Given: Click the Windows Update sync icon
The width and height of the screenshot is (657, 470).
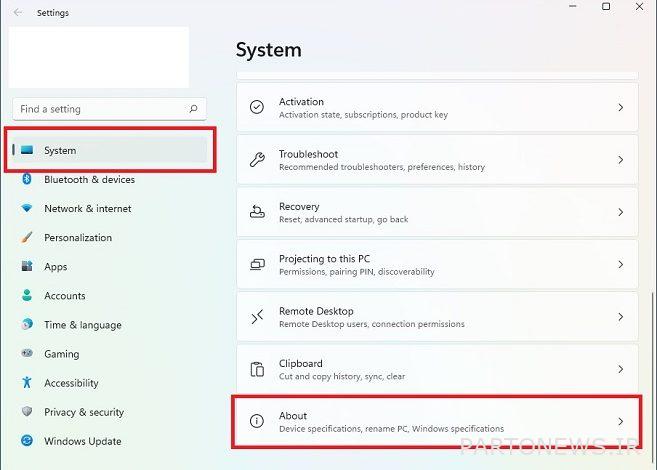Looking at the screenshot, I should [x=27, y=441].
